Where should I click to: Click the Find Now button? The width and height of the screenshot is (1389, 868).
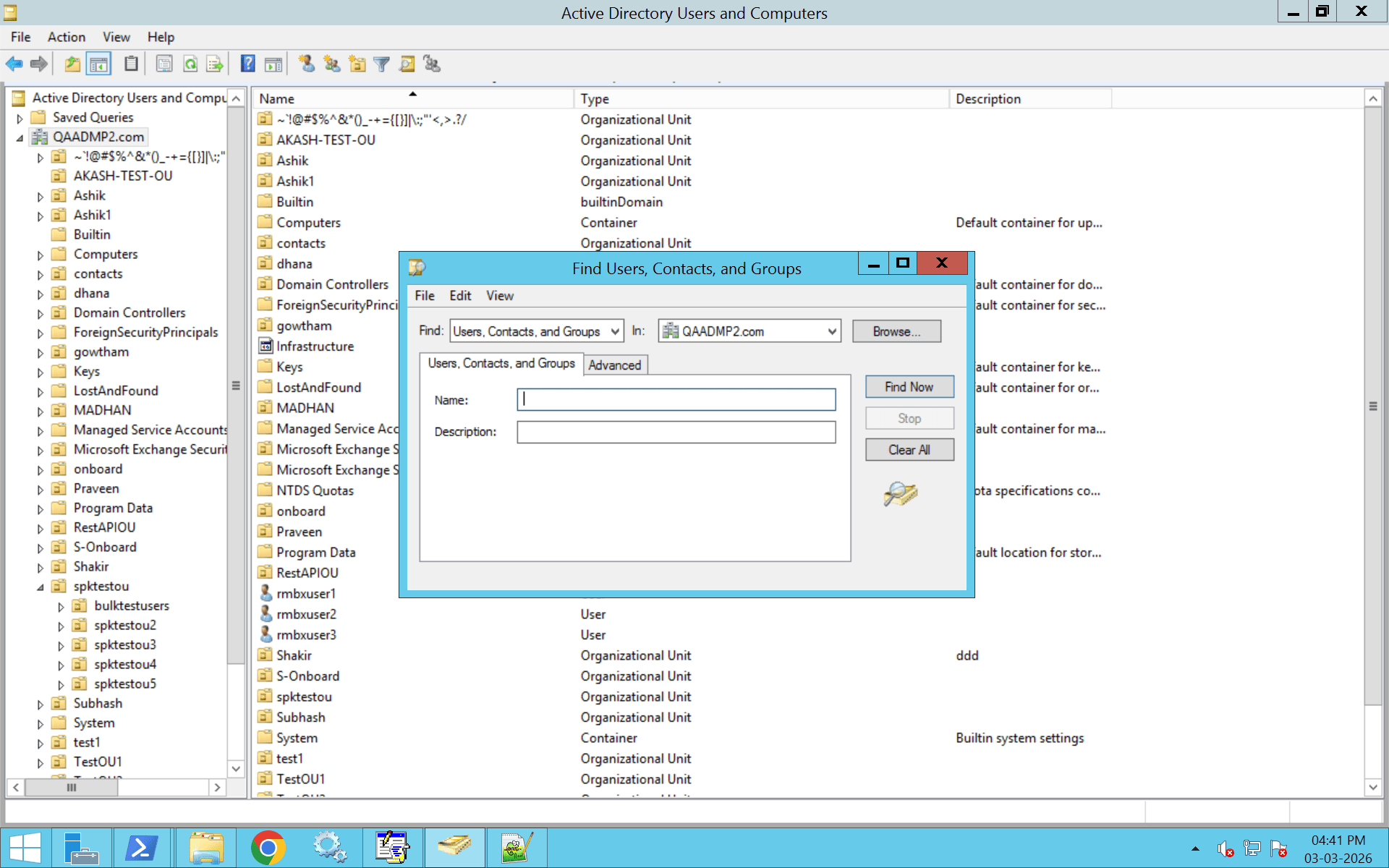coord(909,386)
